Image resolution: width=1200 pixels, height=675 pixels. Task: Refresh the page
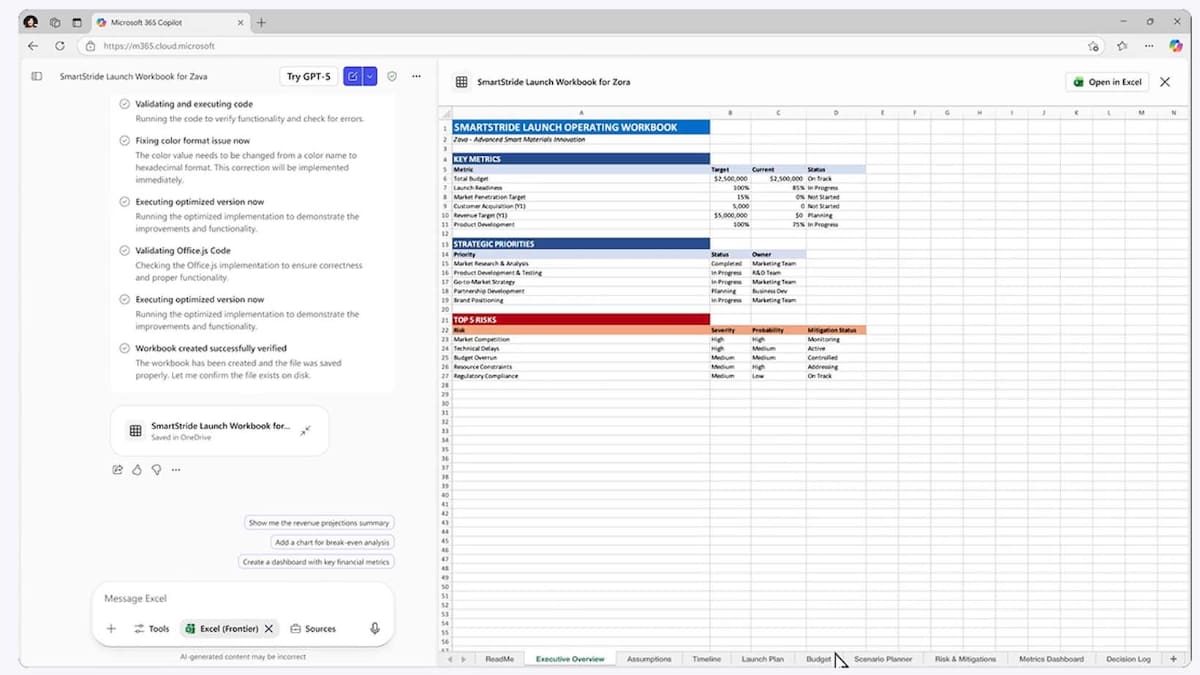(60, 46)
